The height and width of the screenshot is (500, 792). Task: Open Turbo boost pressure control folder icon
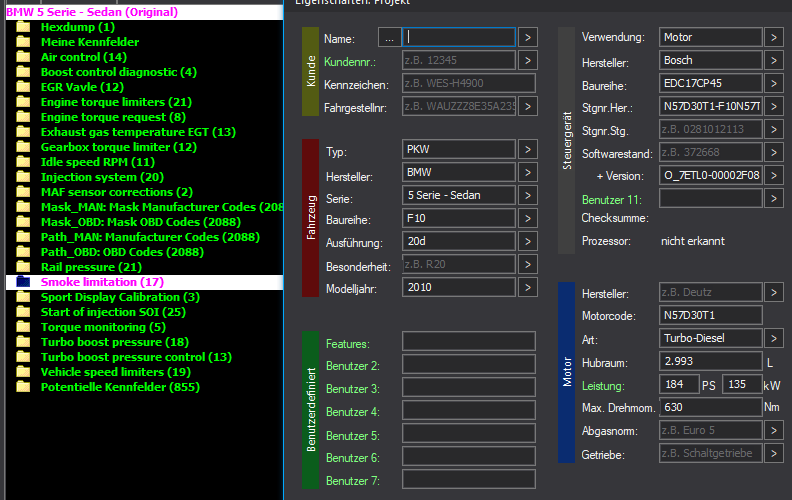point(23,357)
